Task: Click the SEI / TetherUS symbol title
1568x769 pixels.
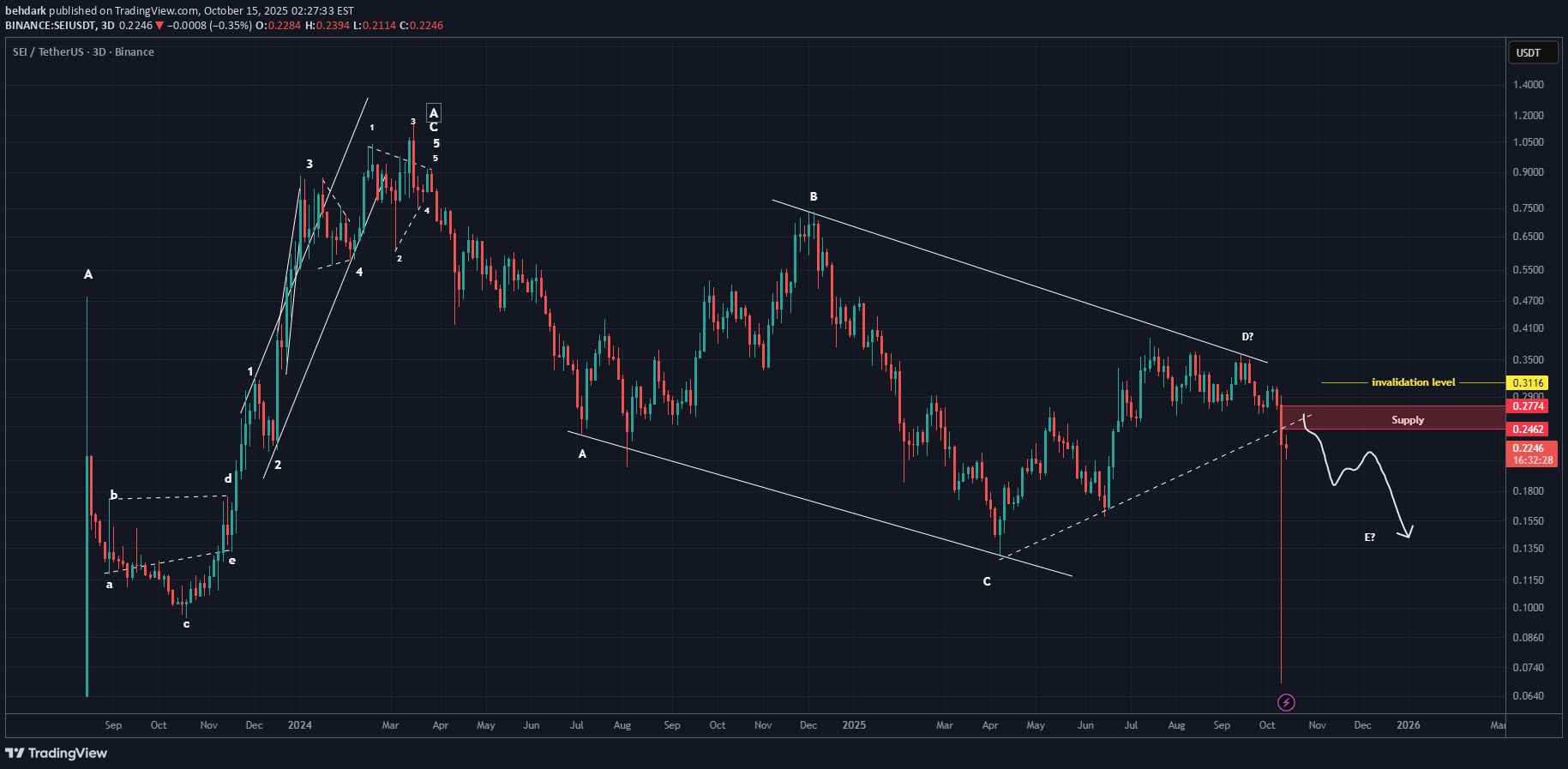Action: click(x=83, y=52)
